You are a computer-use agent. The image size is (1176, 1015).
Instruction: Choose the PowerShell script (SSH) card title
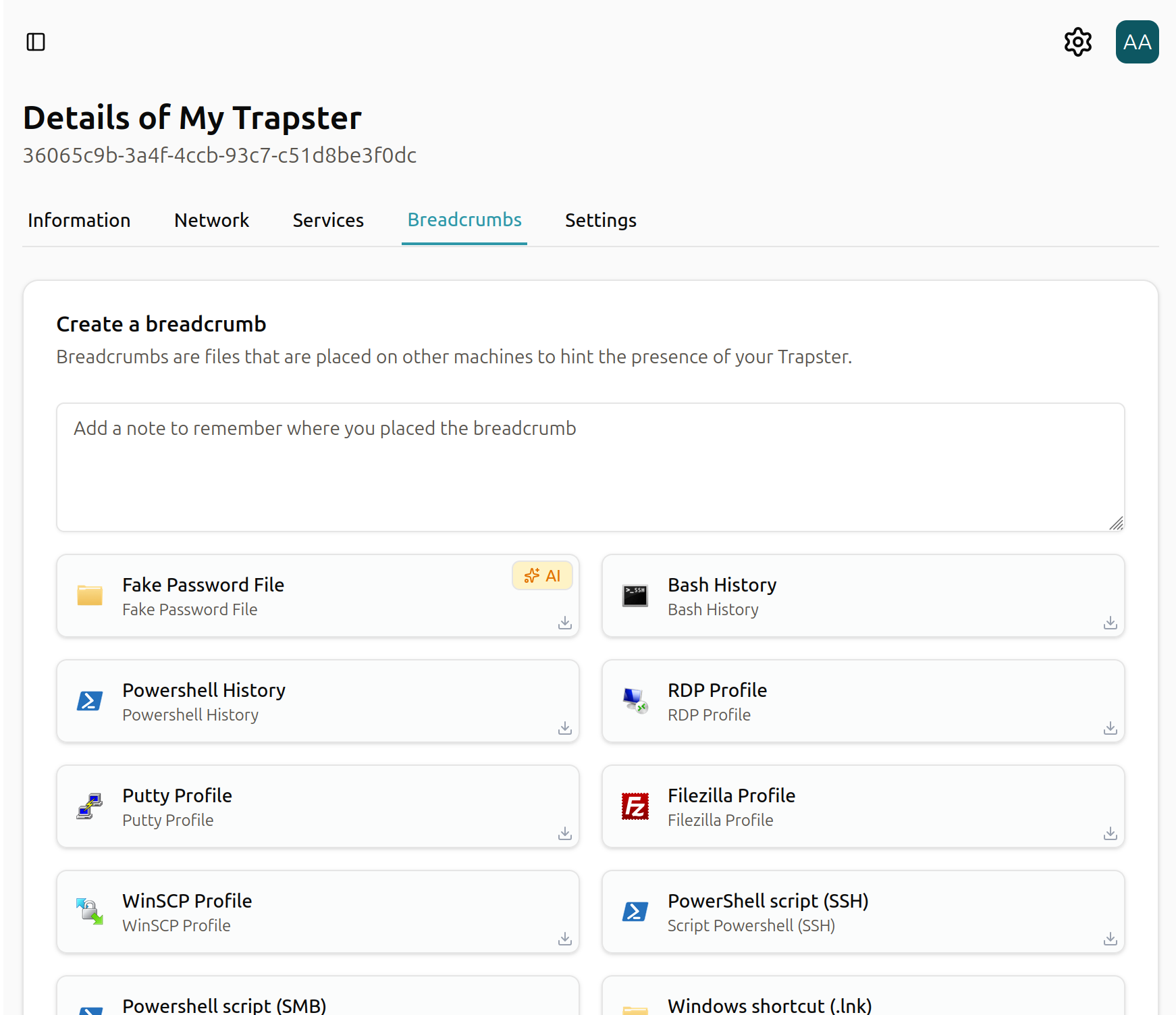[768, 901]
